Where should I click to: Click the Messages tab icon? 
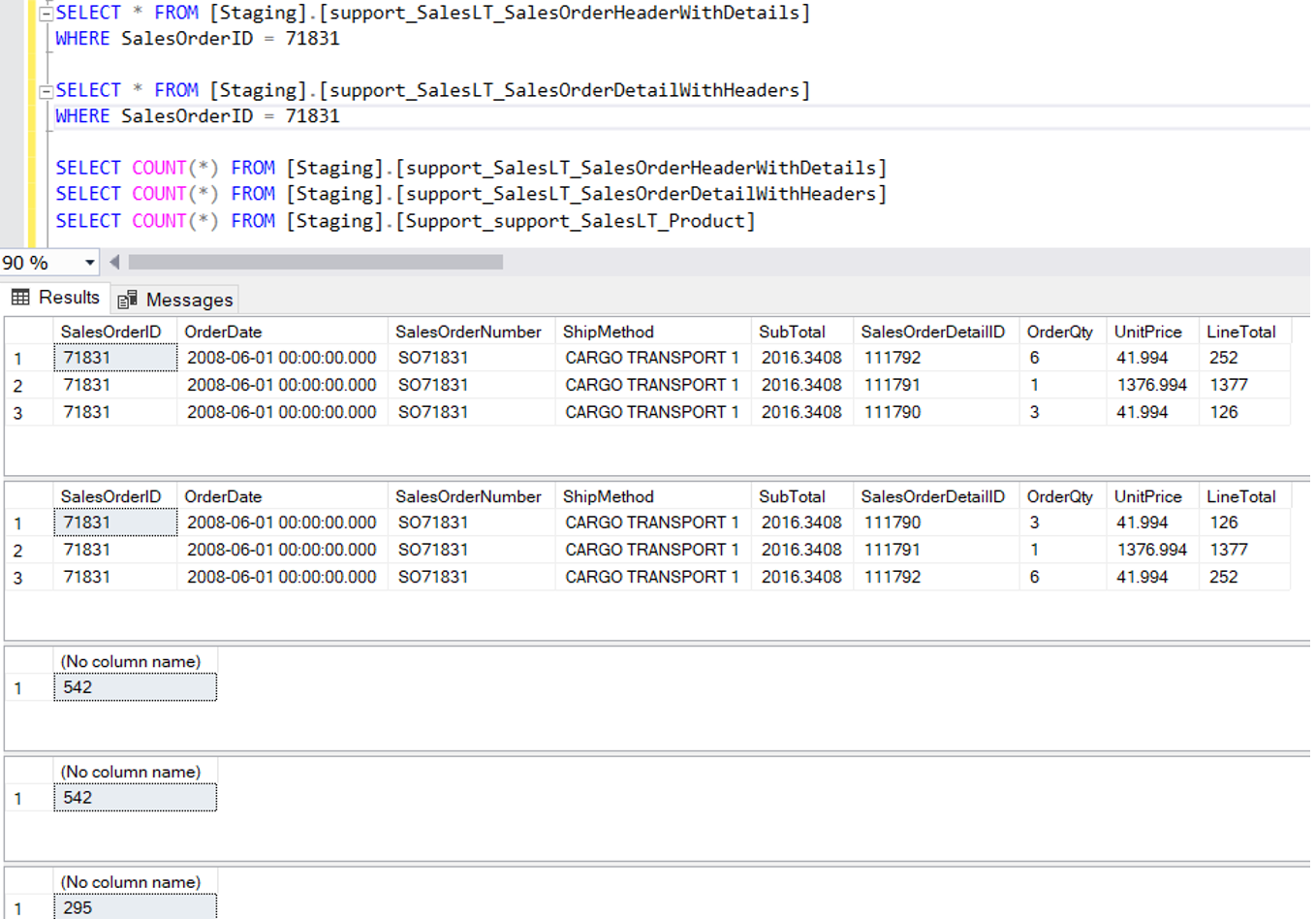tap(127, 300)
